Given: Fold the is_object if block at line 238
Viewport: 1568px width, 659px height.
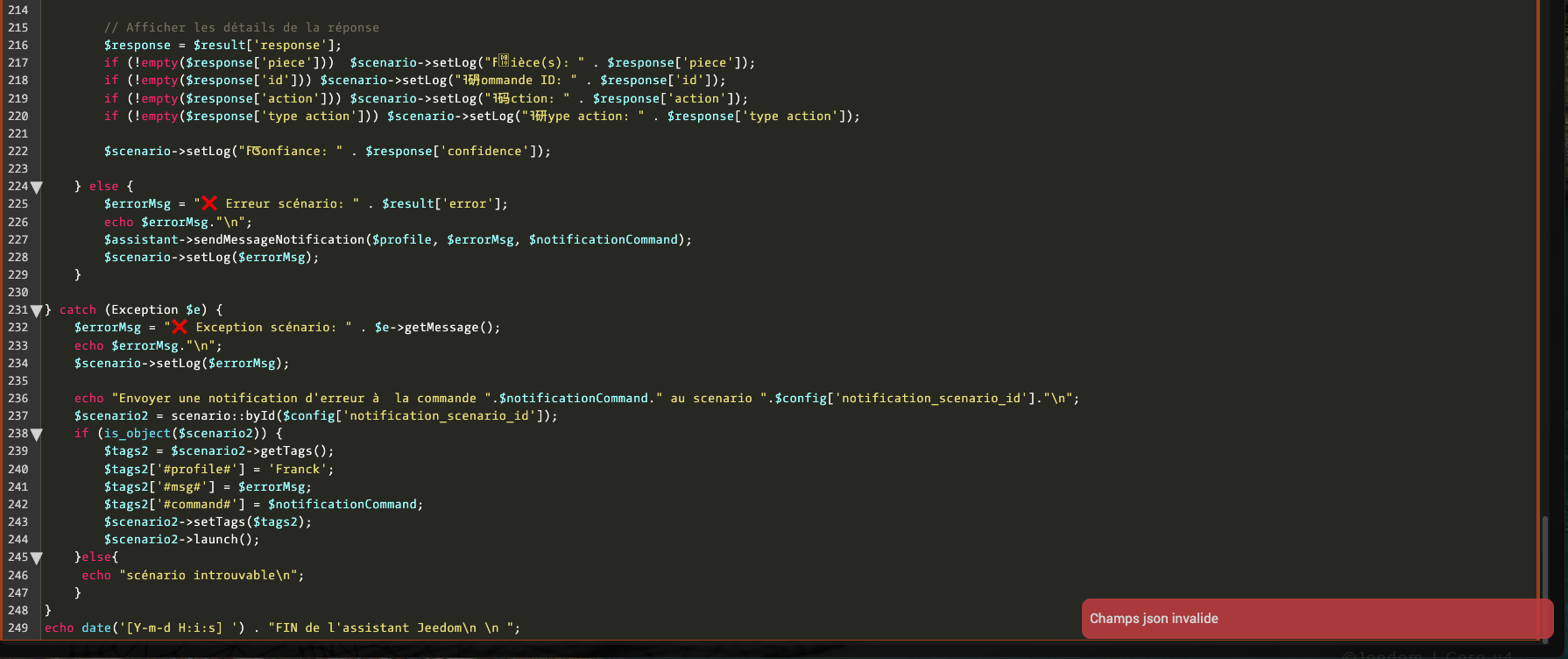Looking at the screenshot, I should click(x=37, y=434).
